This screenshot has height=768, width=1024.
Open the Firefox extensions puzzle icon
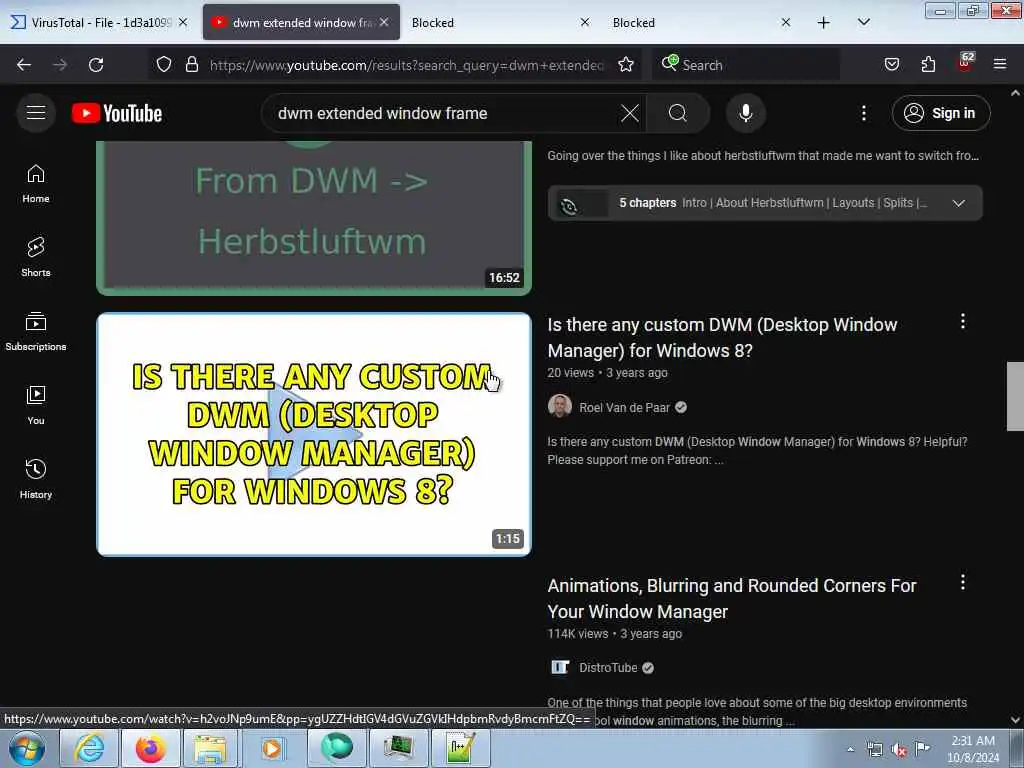click(x=928, y=65)
